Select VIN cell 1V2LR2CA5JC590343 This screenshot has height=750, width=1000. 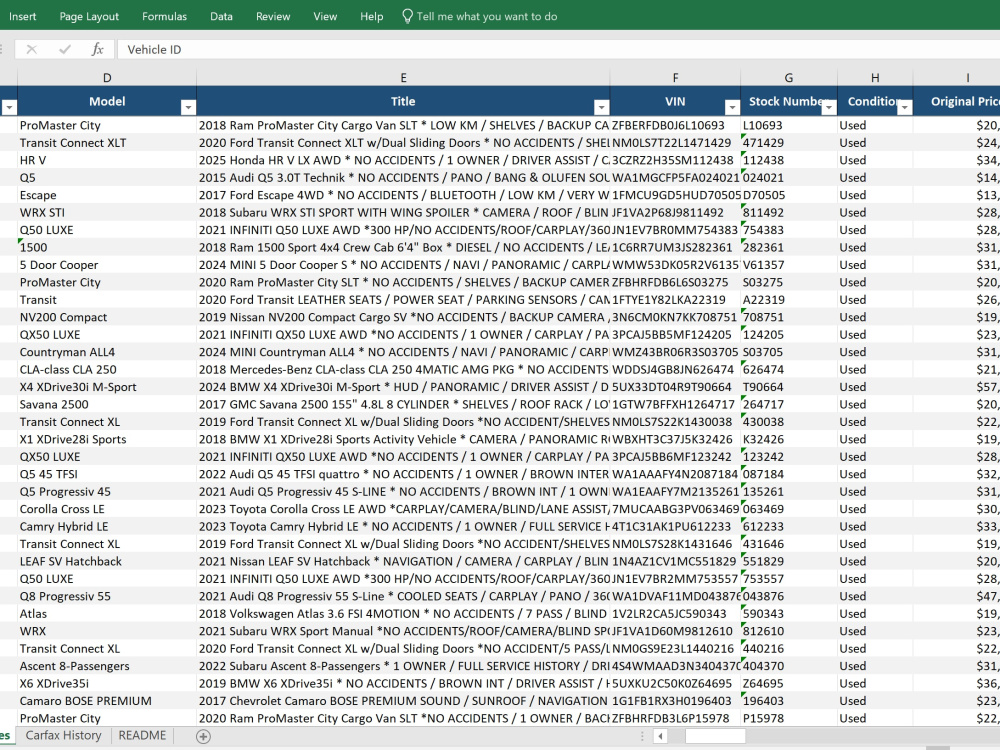tap(675, 614)
